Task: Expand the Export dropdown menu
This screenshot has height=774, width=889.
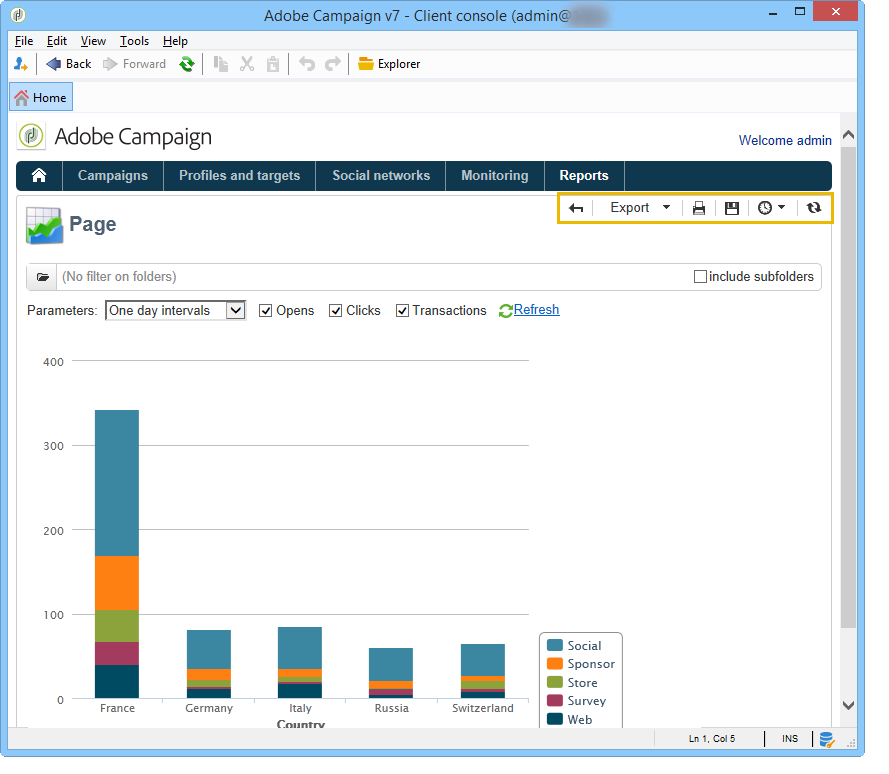Action: pyautogui.click(x=640, y=208)
